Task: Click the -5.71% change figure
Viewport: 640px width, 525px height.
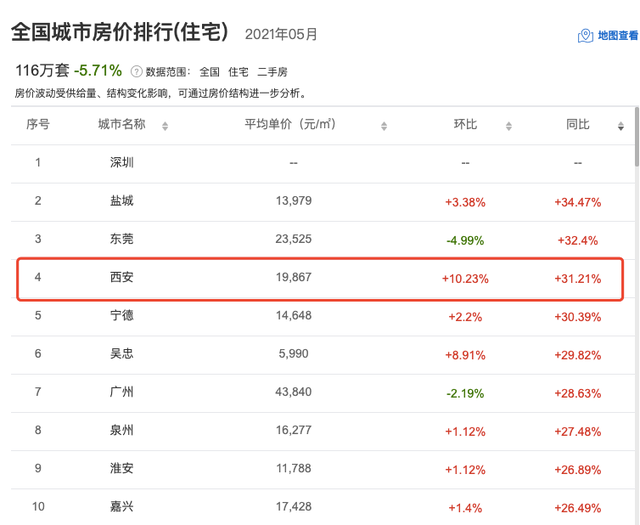Action: point(98,71)
